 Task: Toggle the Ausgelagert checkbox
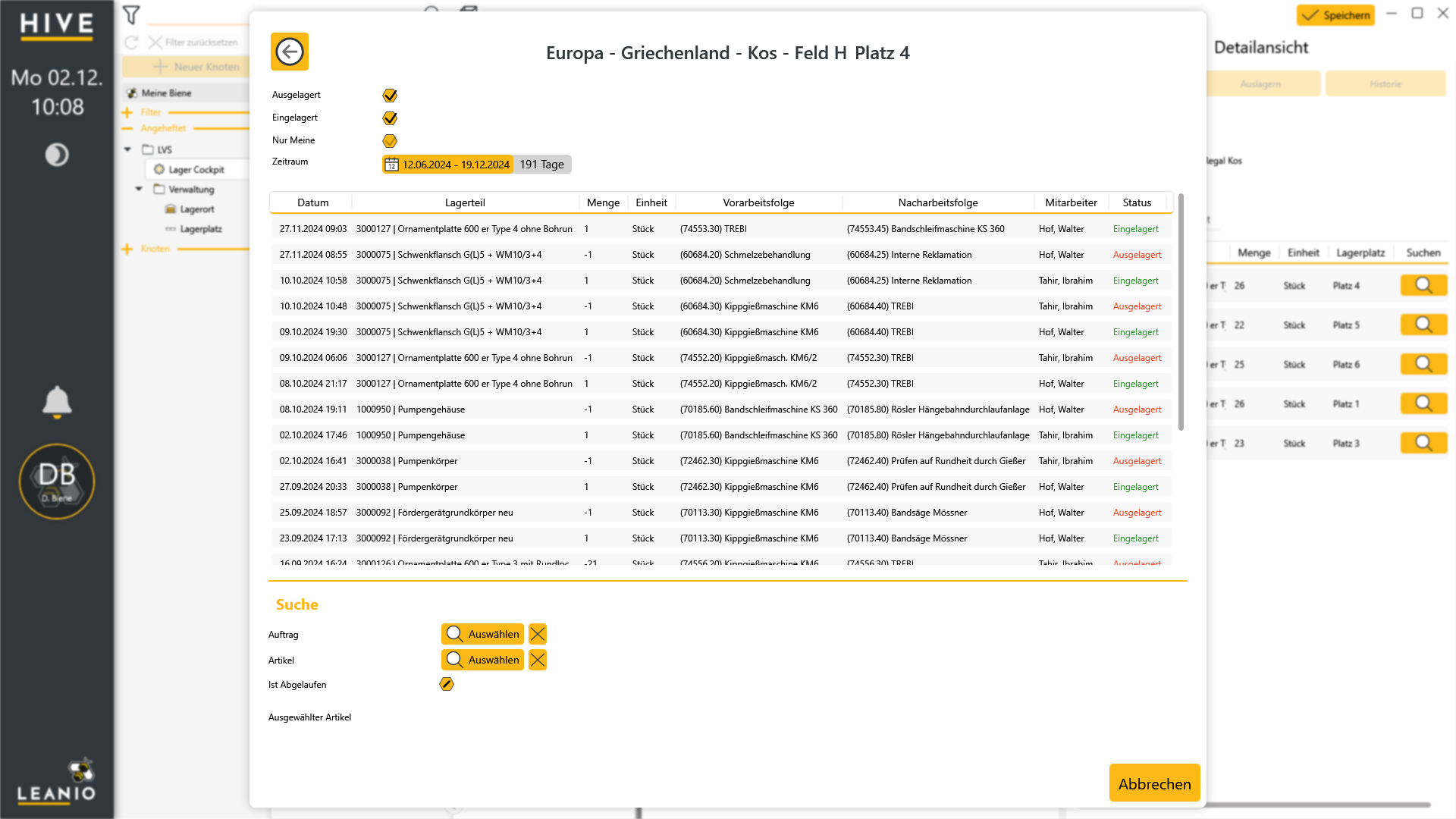pos(390,96)
